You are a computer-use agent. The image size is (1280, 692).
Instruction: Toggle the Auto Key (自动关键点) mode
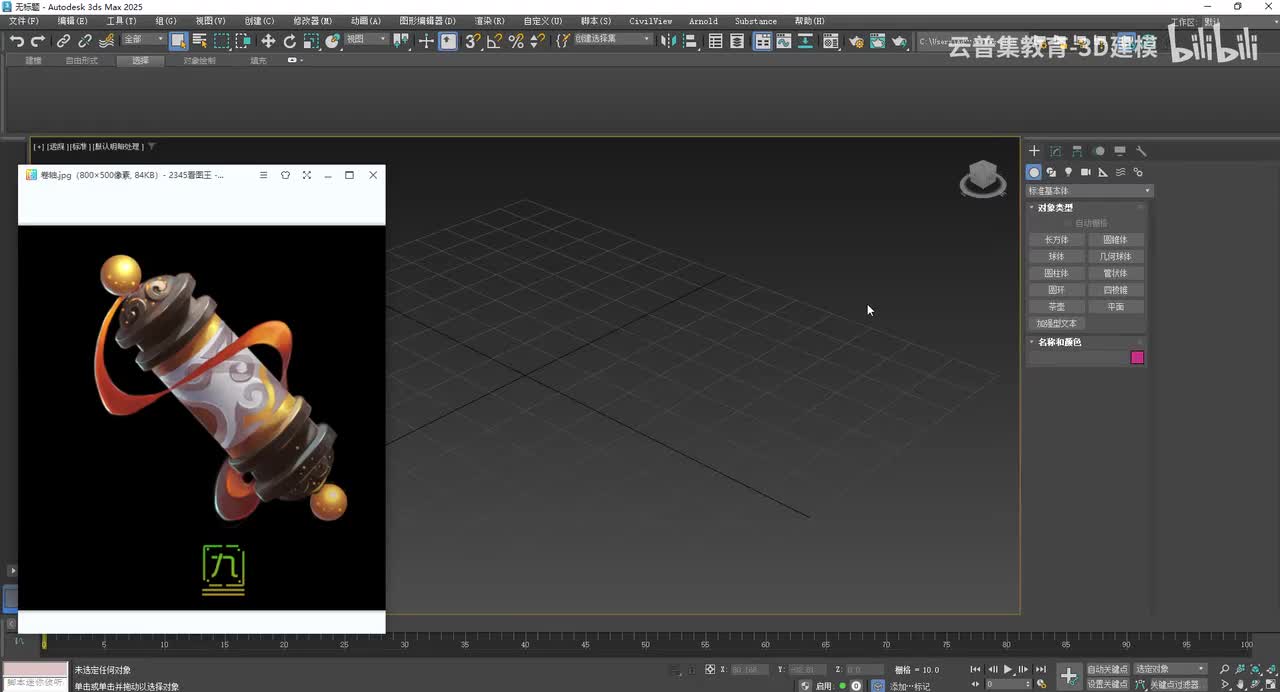pos(1107,669)
